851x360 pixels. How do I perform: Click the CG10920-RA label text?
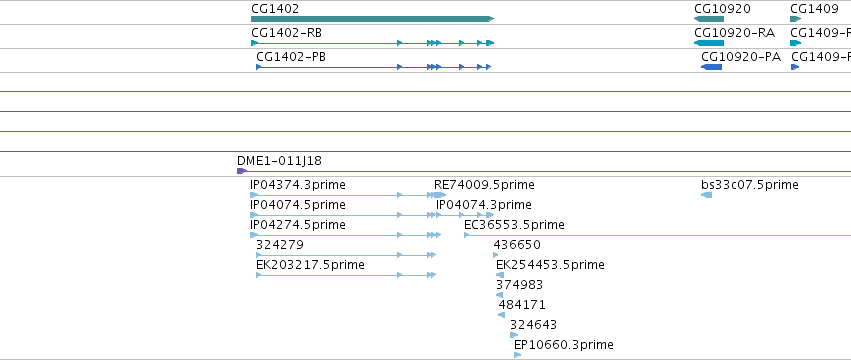pyautogui.click(x=734, y=33)
